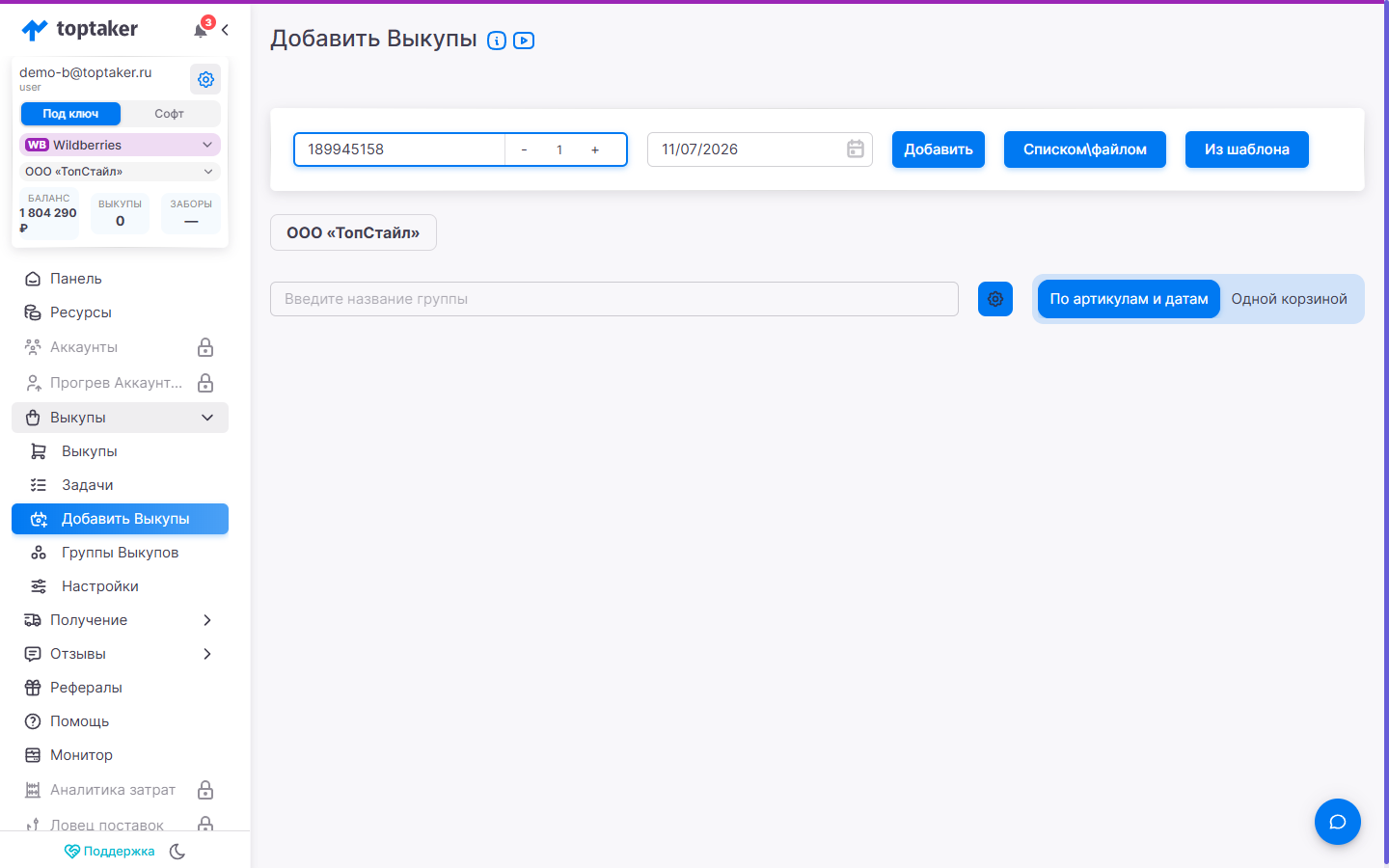
Task: Play the video tutorial icon beside the title
Action: pyautogui.click(x=524, y=41)
